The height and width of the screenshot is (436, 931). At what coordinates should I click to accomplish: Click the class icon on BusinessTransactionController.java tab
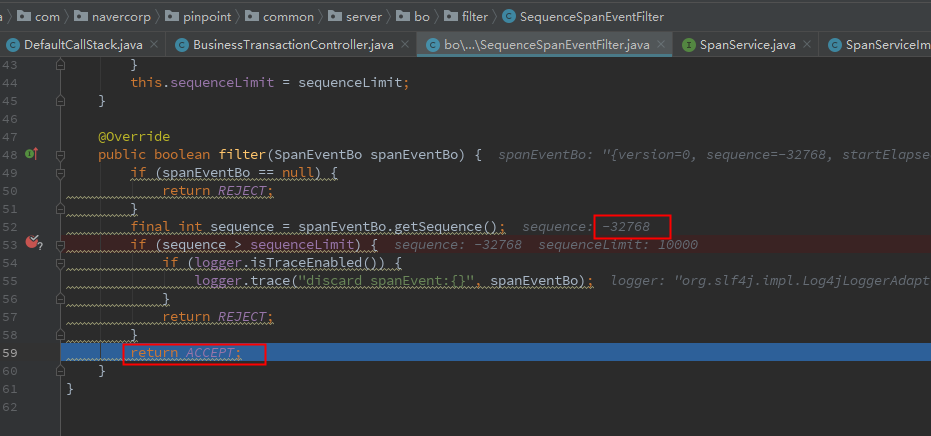[182, 45]
